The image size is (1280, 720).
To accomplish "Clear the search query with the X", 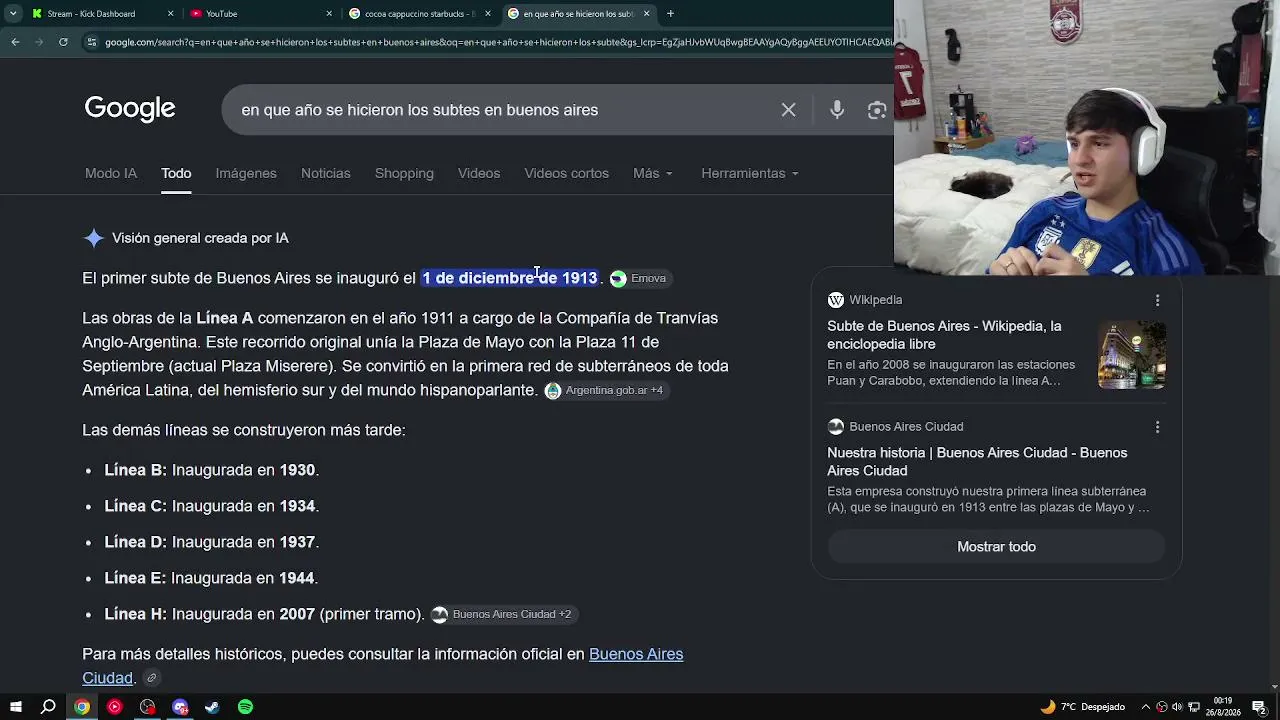I will point(788,110).
